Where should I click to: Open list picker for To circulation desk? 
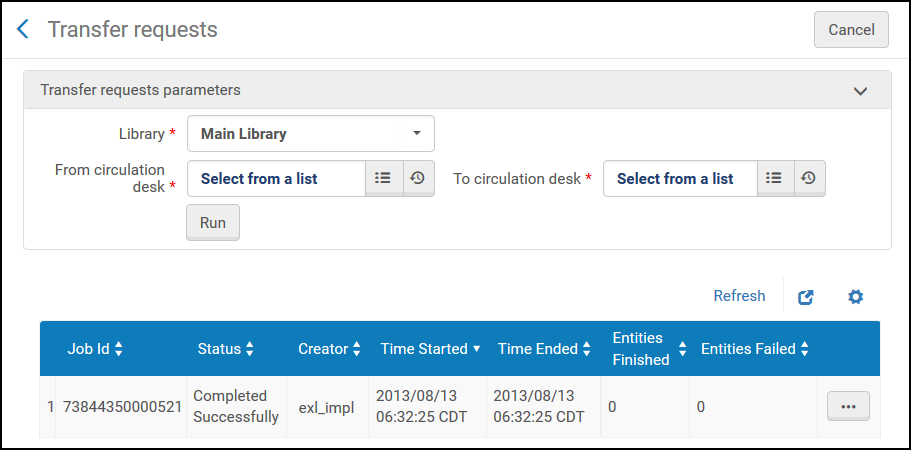click(774, 178)
